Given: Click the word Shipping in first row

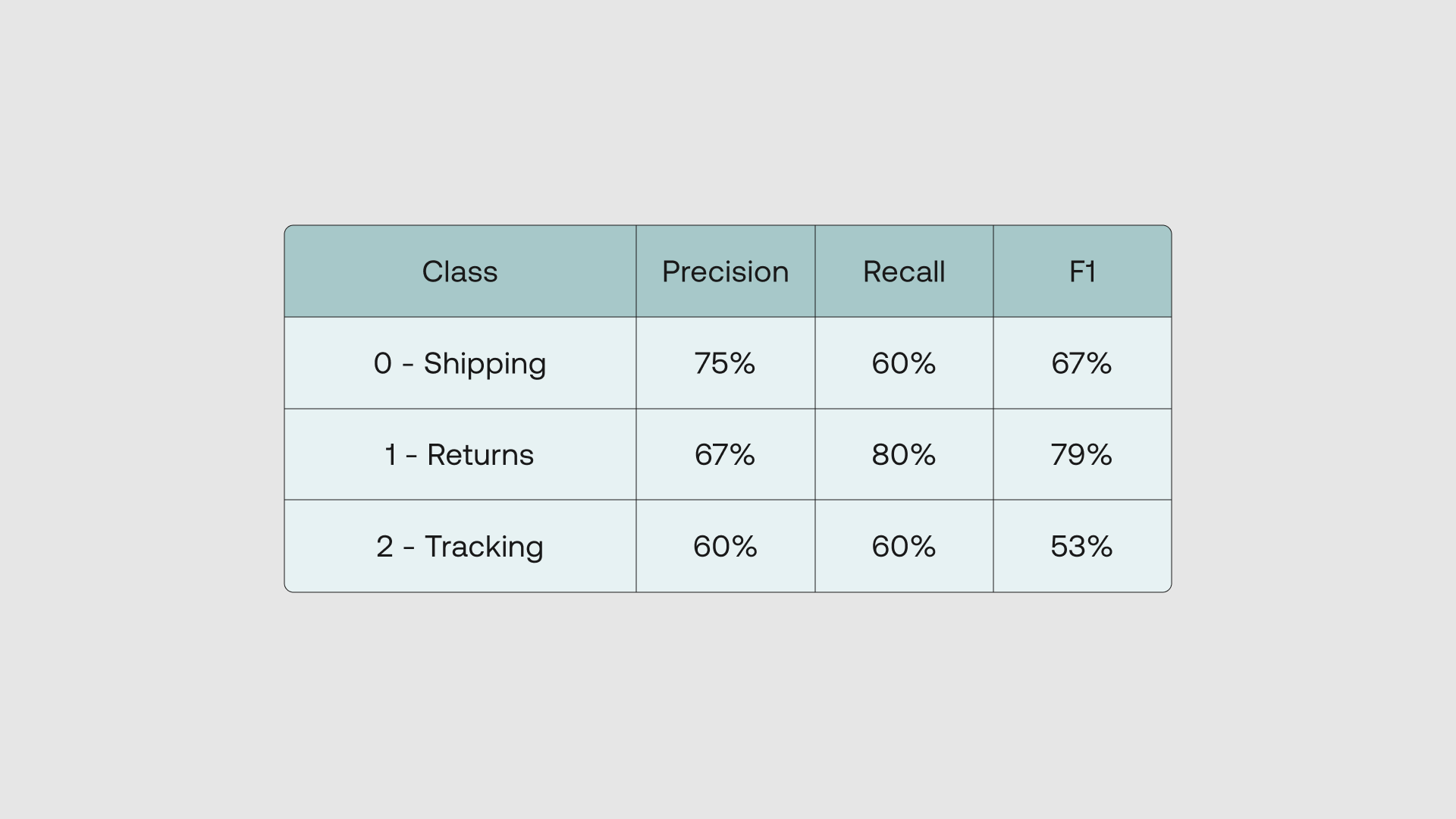Looking at the screenshot, I should click(485, 363).
